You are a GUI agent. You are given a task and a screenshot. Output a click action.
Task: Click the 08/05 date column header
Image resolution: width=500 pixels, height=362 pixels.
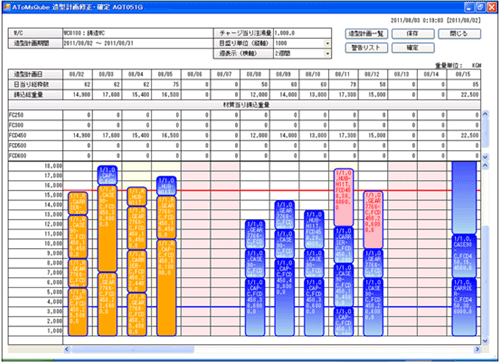(166, 74)
